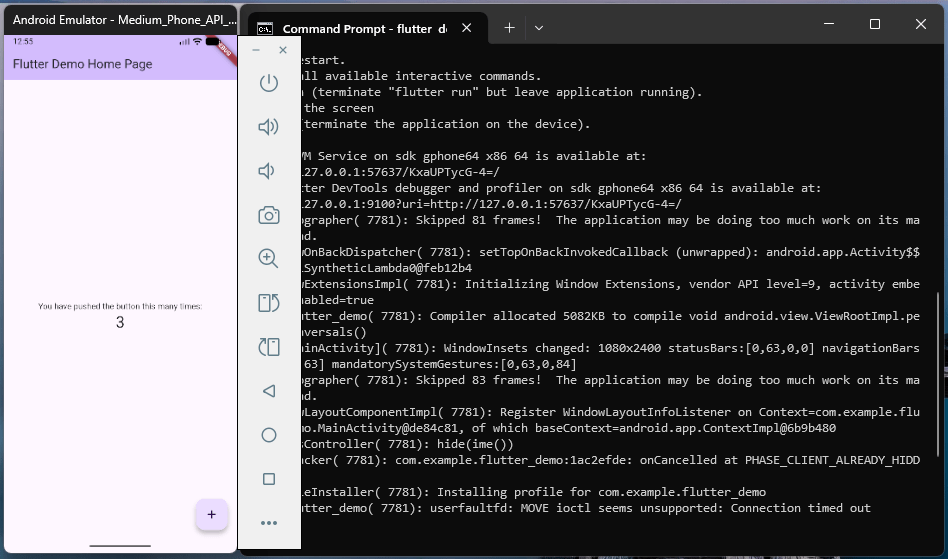Click the 'hide(ime())' log line
The width and height of the screenshot is (948, 559).
[x=407, y=444]
